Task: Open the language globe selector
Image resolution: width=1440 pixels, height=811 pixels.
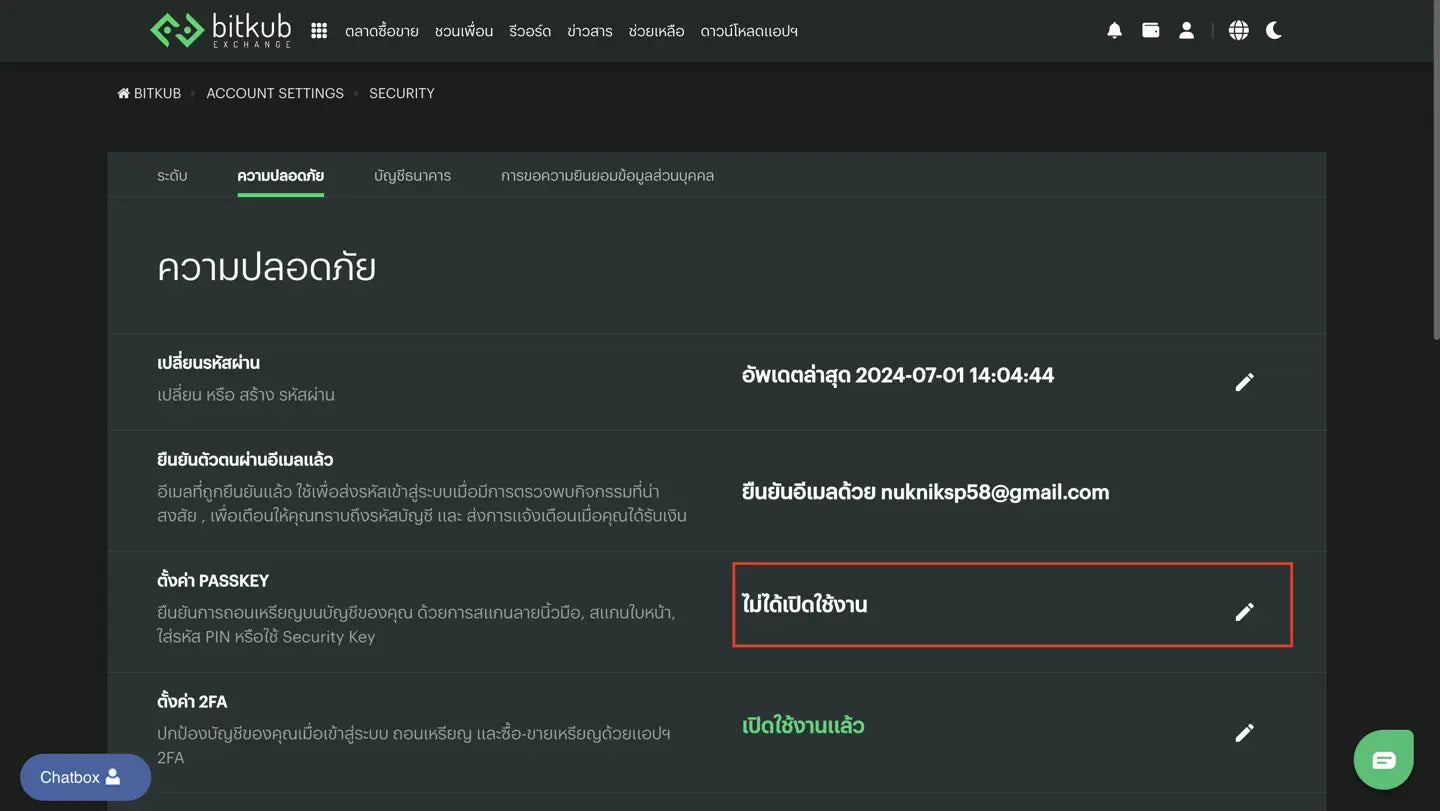Action: (x=1238, y=30)
